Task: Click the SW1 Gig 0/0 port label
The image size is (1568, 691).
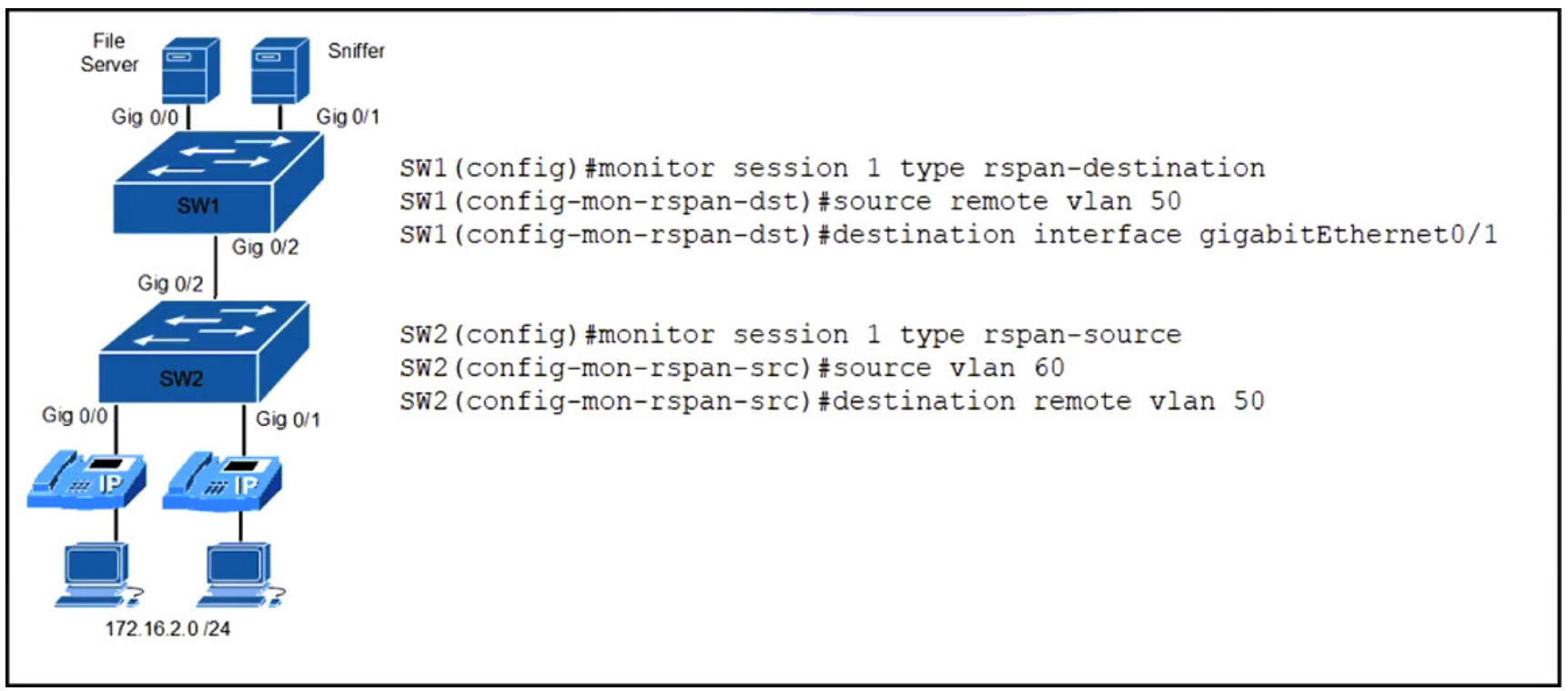Action: click(145, 117)
